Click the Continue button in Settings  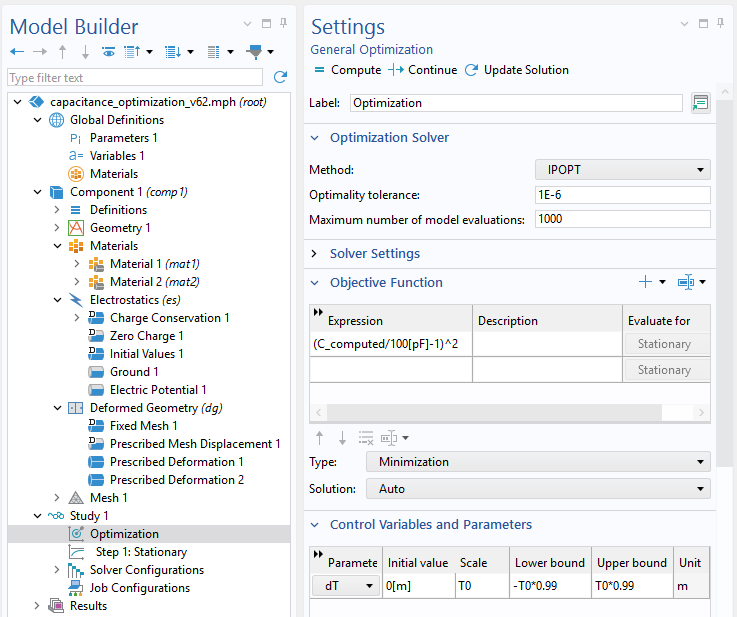point(423,70)
